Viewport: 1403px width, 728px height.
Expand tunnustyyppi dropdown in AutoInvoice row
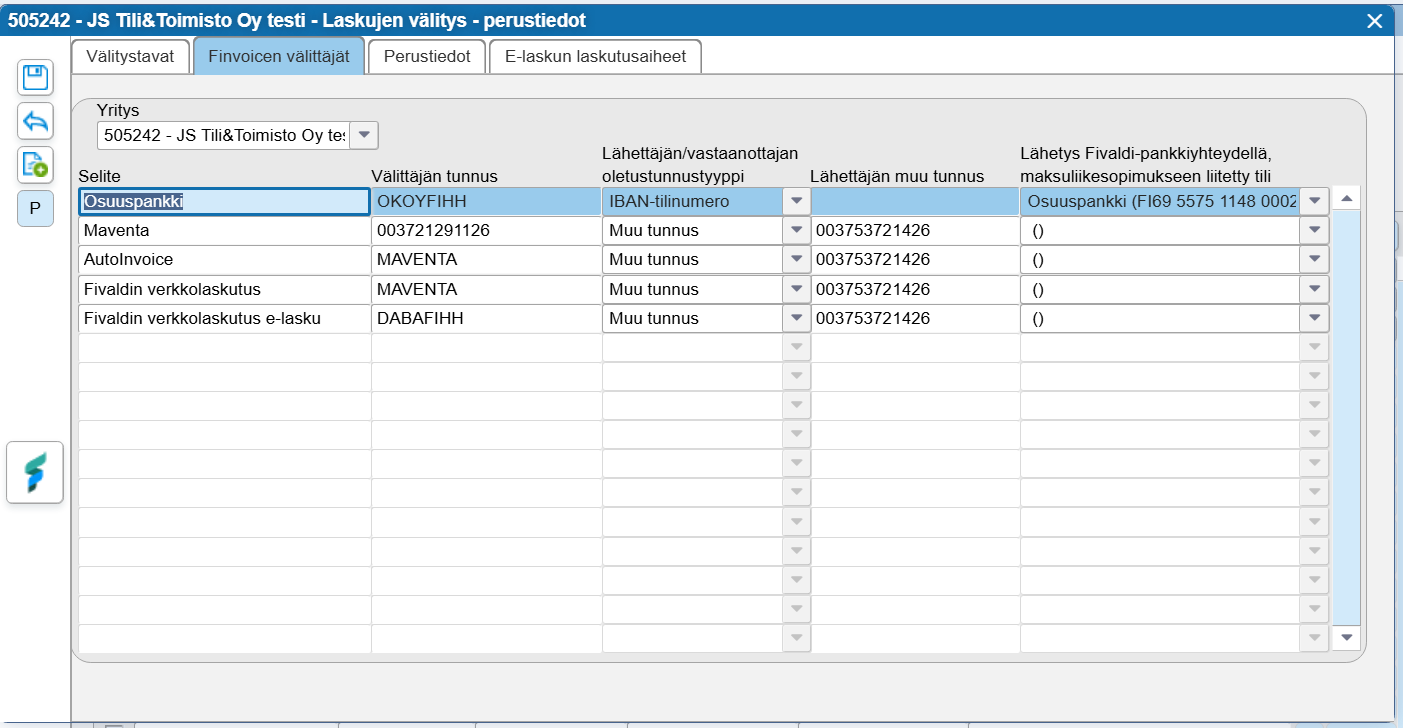click(796, 260)
